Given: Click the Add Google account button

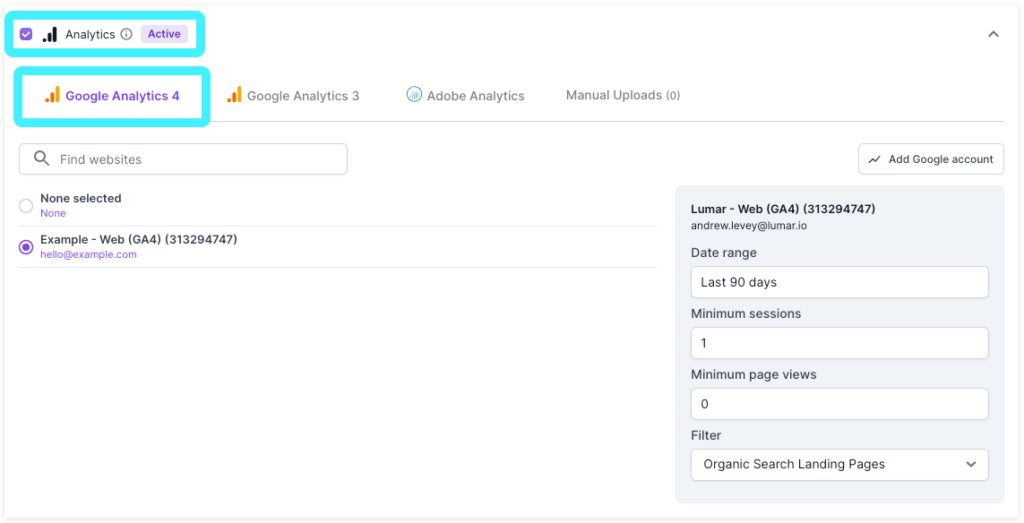Looking at the screenshot, I should (930, 159).
